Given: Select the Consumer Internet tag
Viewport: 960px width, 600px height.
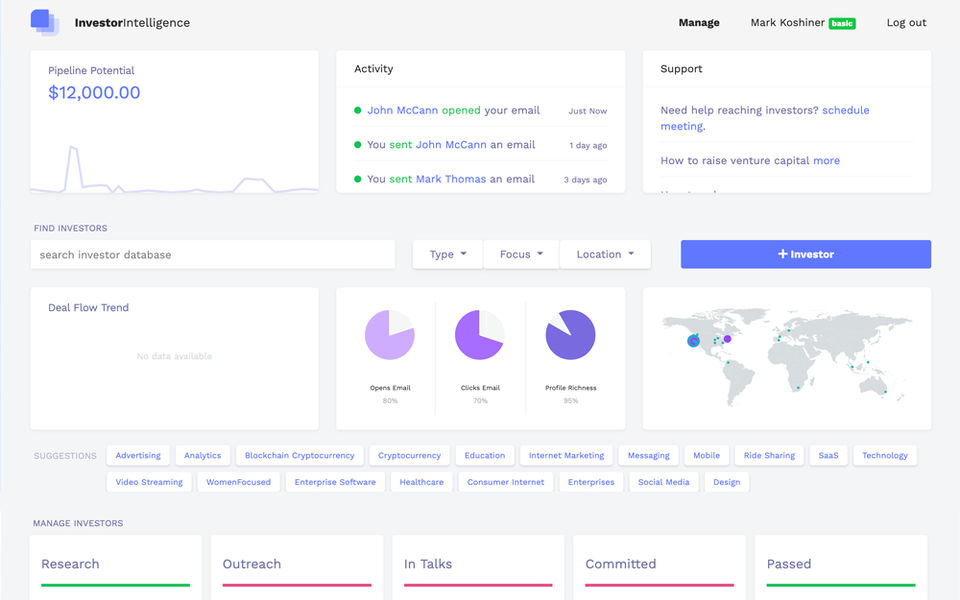Looking at the screenshot, I should pos(505,482).
